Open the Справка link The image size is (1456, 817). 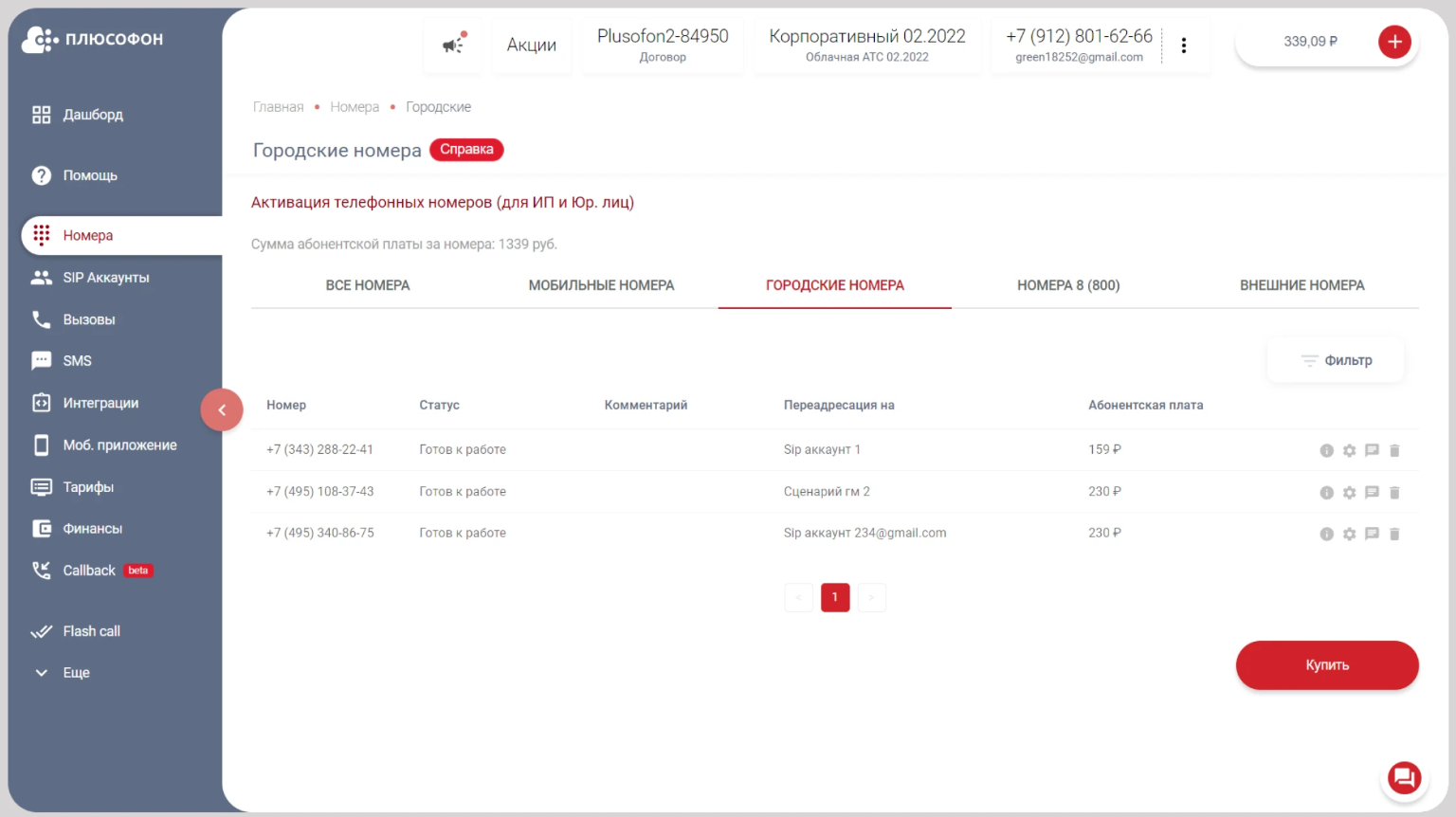tap(466, 150)
